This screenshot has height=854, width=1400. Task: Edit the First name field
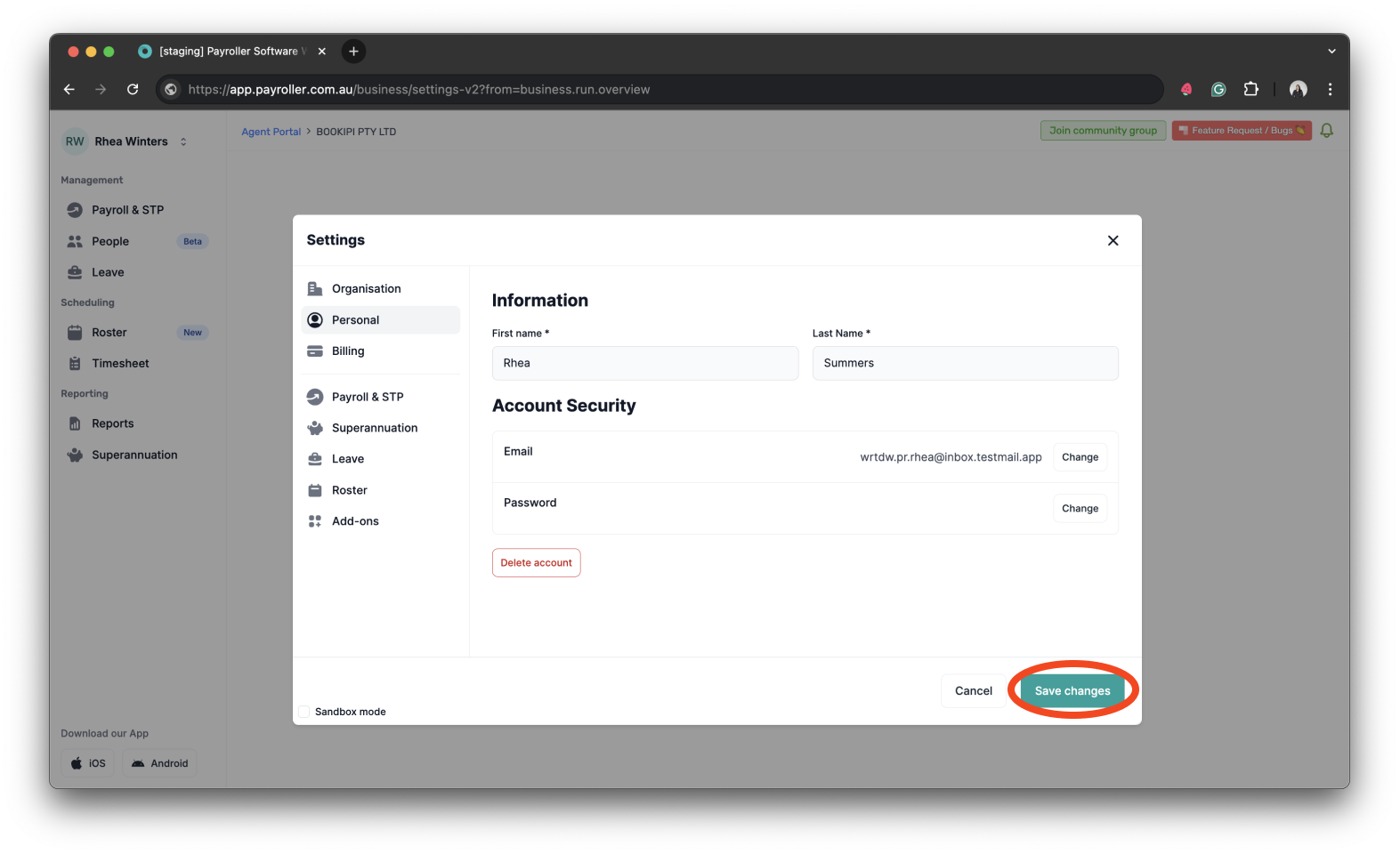pos(645,363)
